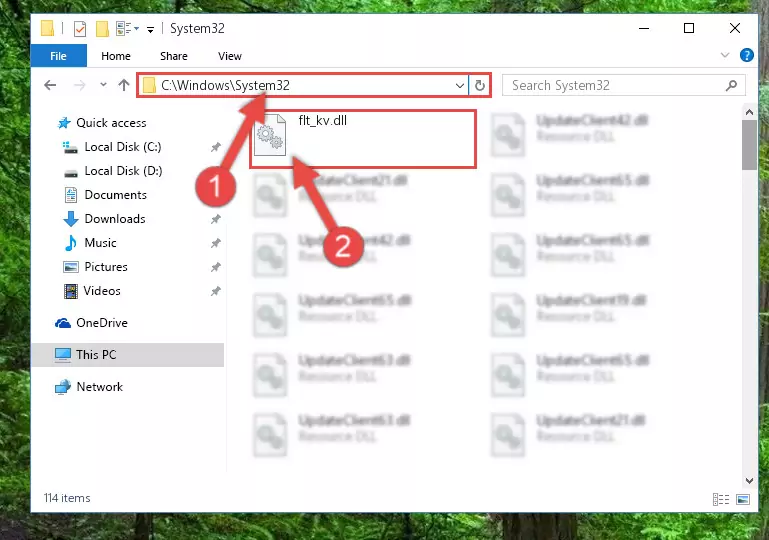Click the pin next to Downloads
Screen dimensions: 769x540
click(215, 219)
